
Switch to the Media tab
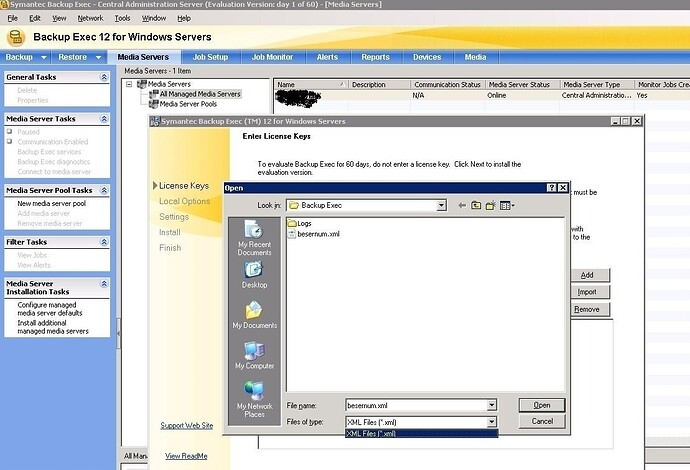tap(475, 57)
